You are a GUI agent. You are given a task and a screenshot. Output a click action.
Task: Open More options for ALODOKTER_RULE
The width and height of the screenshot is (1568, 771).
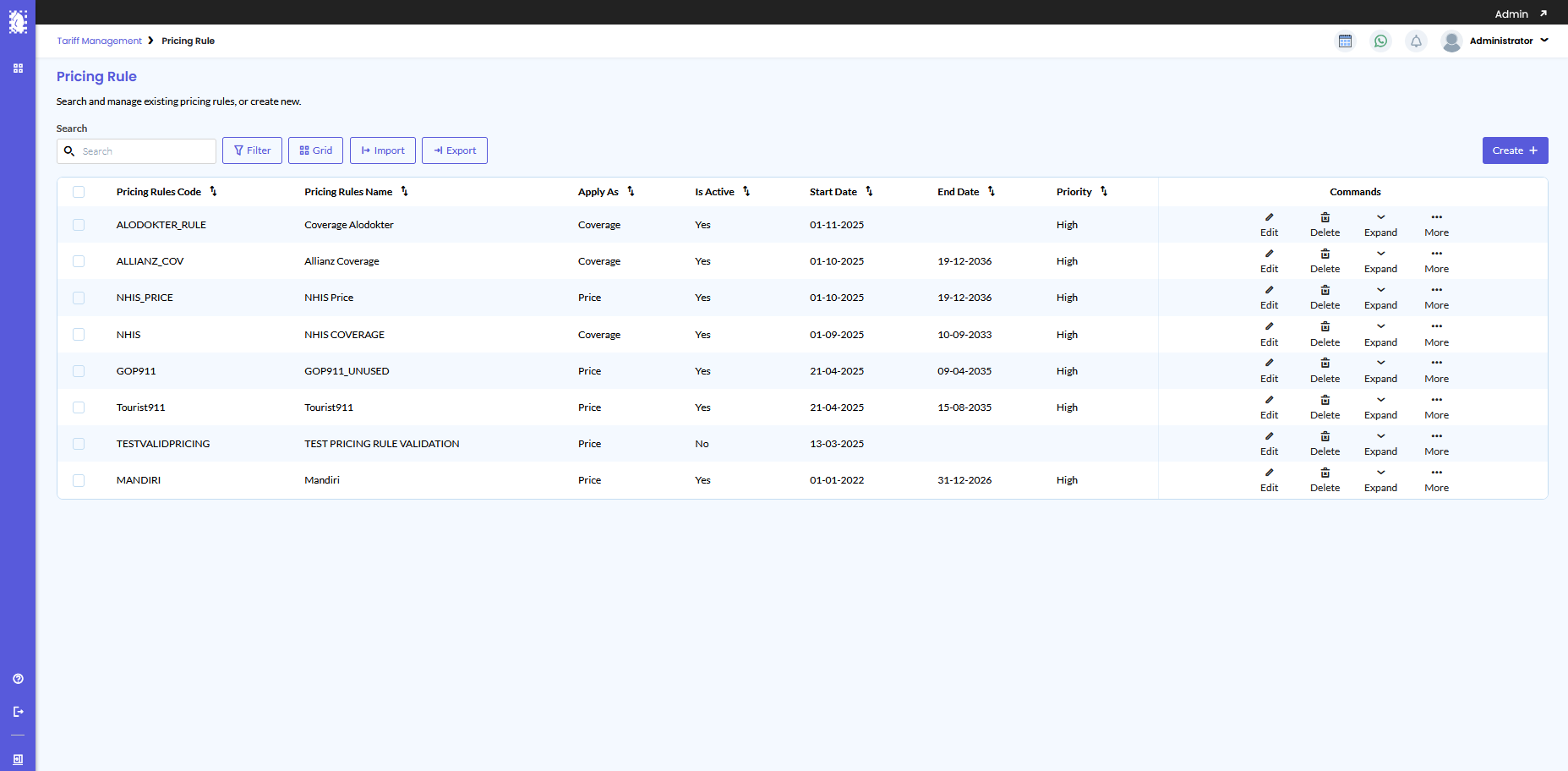(1436, 225)
